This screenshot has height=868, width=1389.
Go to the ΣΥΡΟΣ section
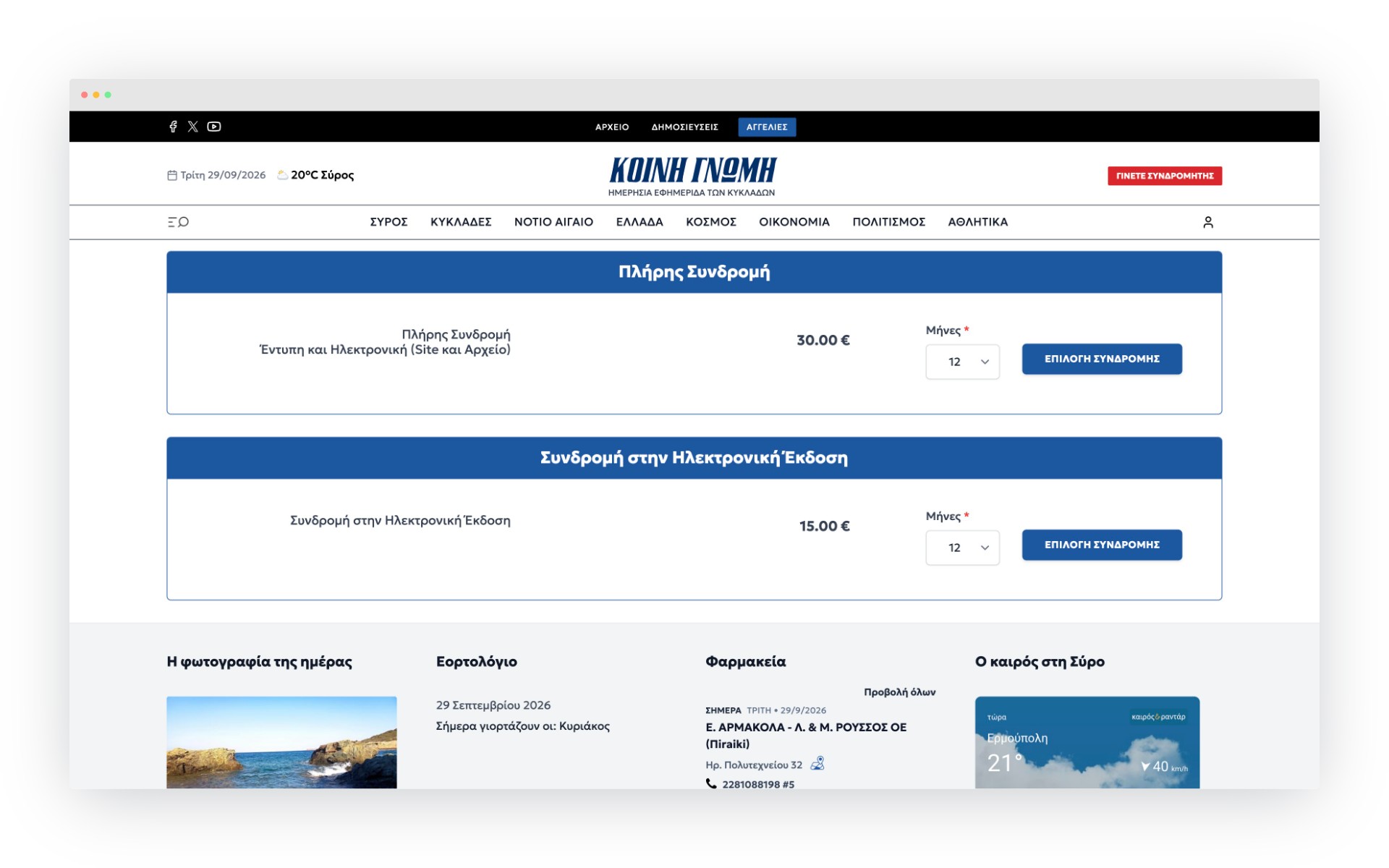pos(388,222)
